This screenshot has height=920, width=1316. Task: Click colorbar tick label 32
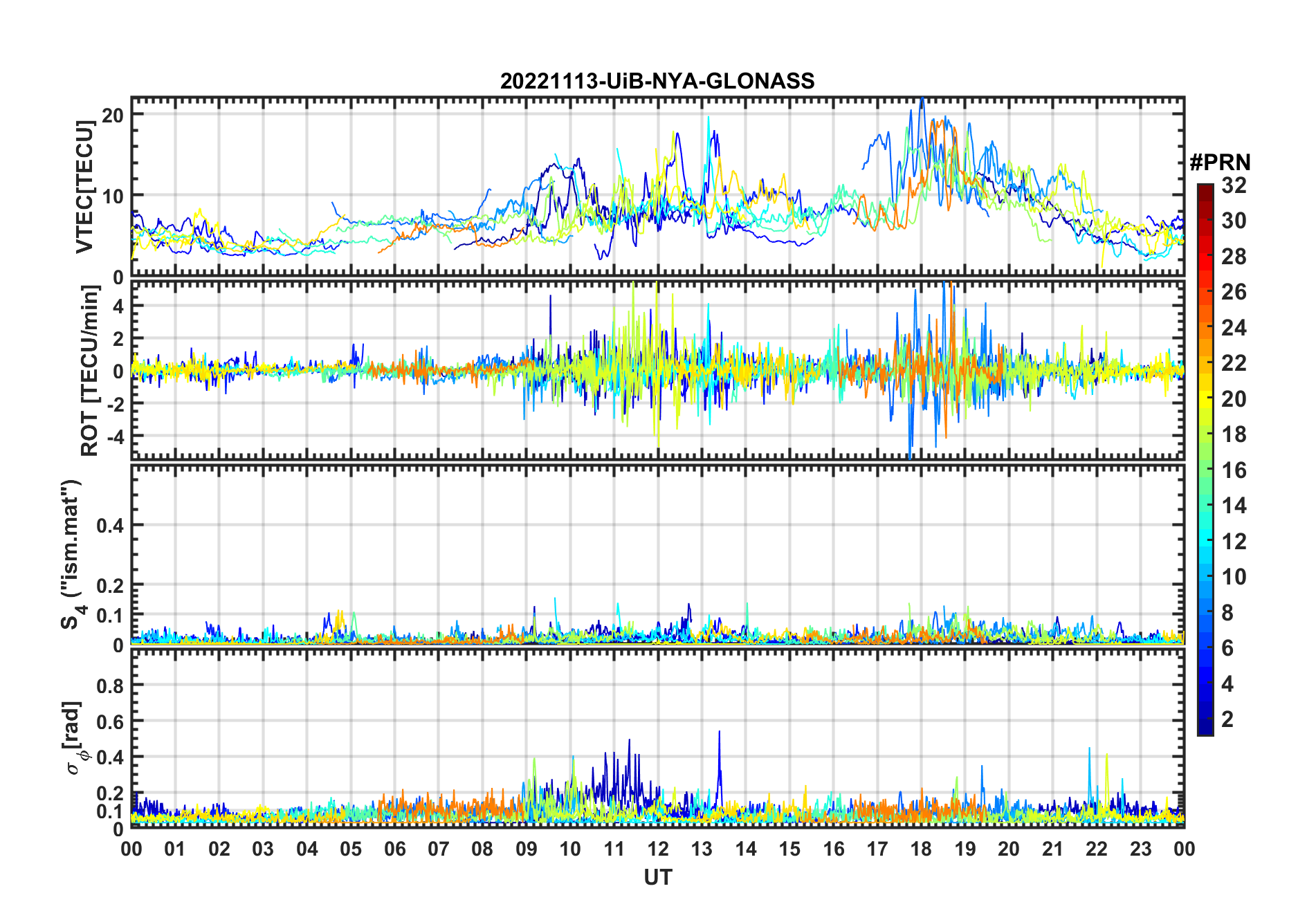pos(1234,185)
